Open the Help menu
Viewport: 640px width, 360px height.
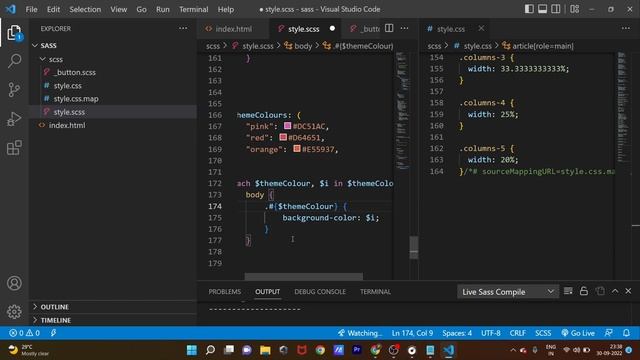(x=226, y=9)
